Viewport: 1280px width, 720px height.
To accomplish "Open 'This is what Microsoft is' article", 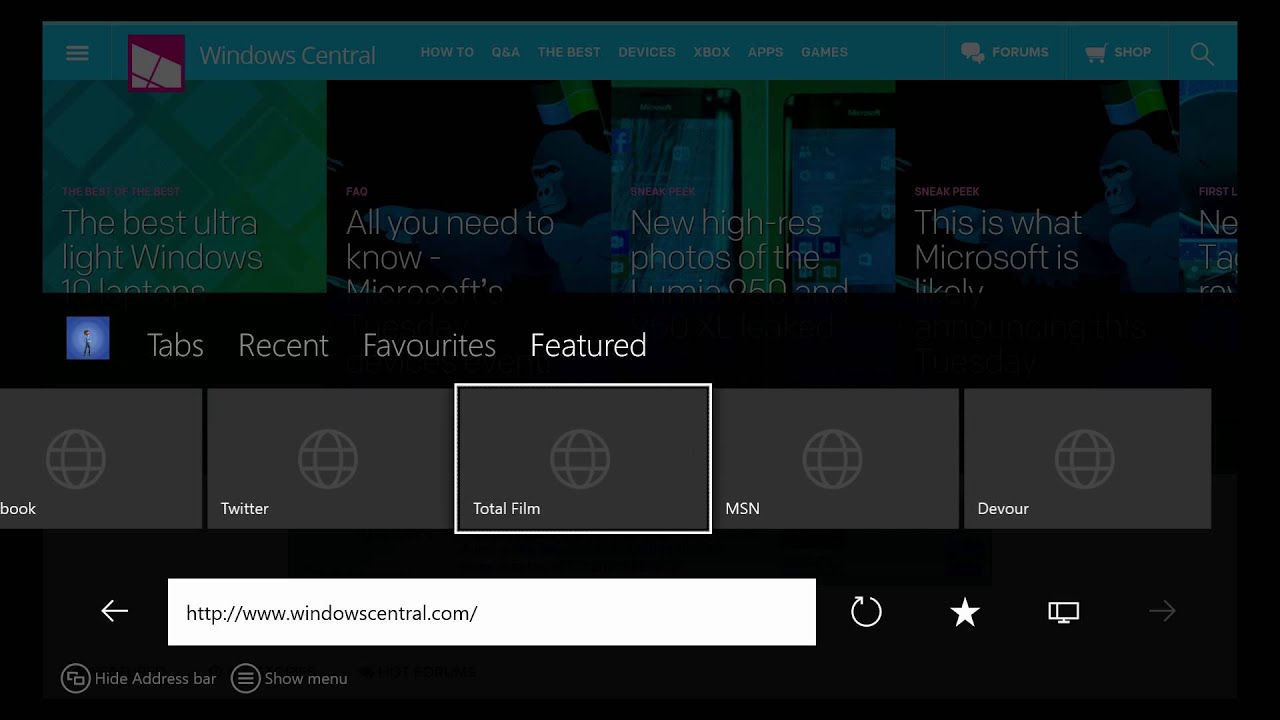I will coord(1037,186).
